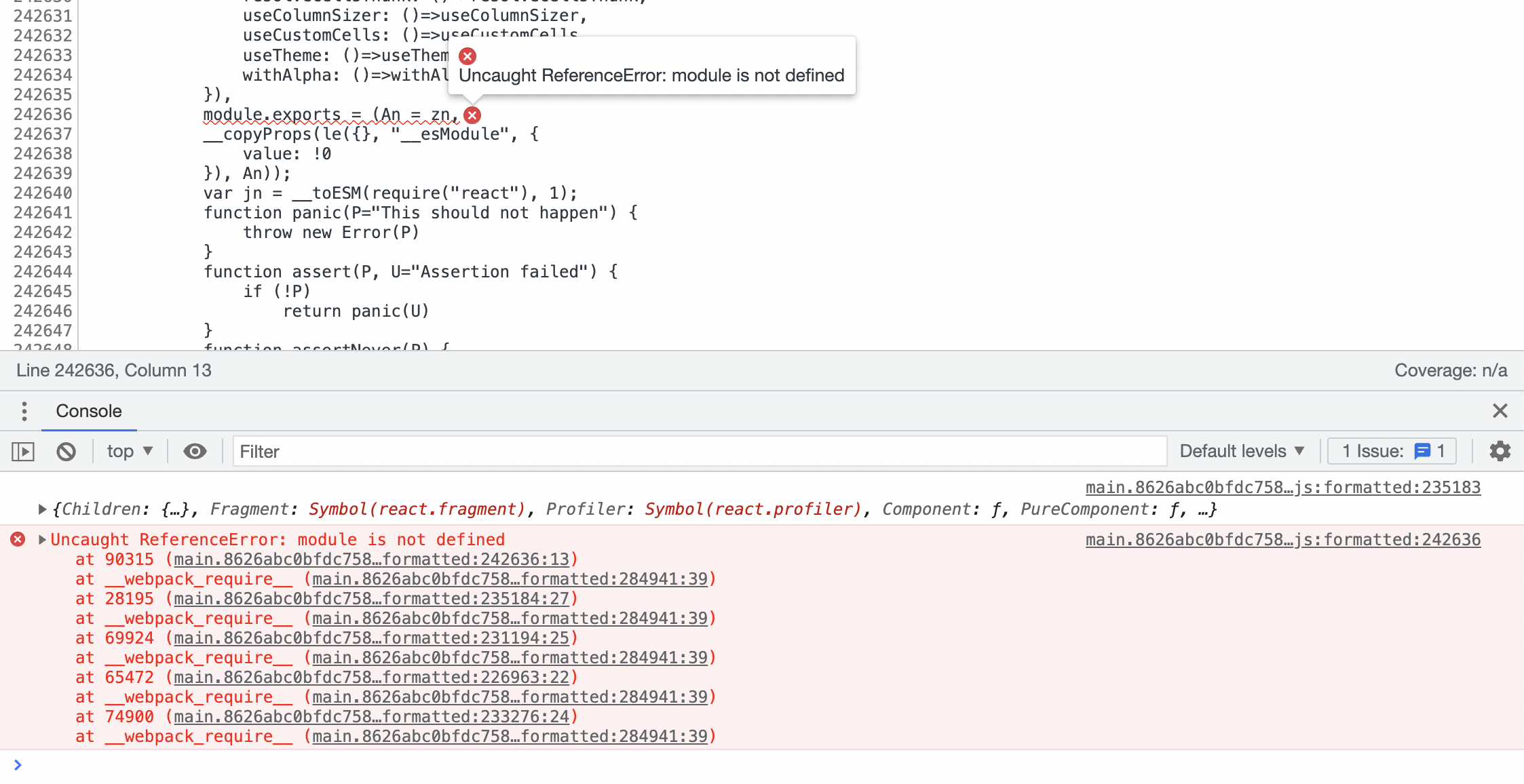Click inside the console Filter field
Screen dimensions: 1524x784
pyautogui.click(x=475, y=450)
